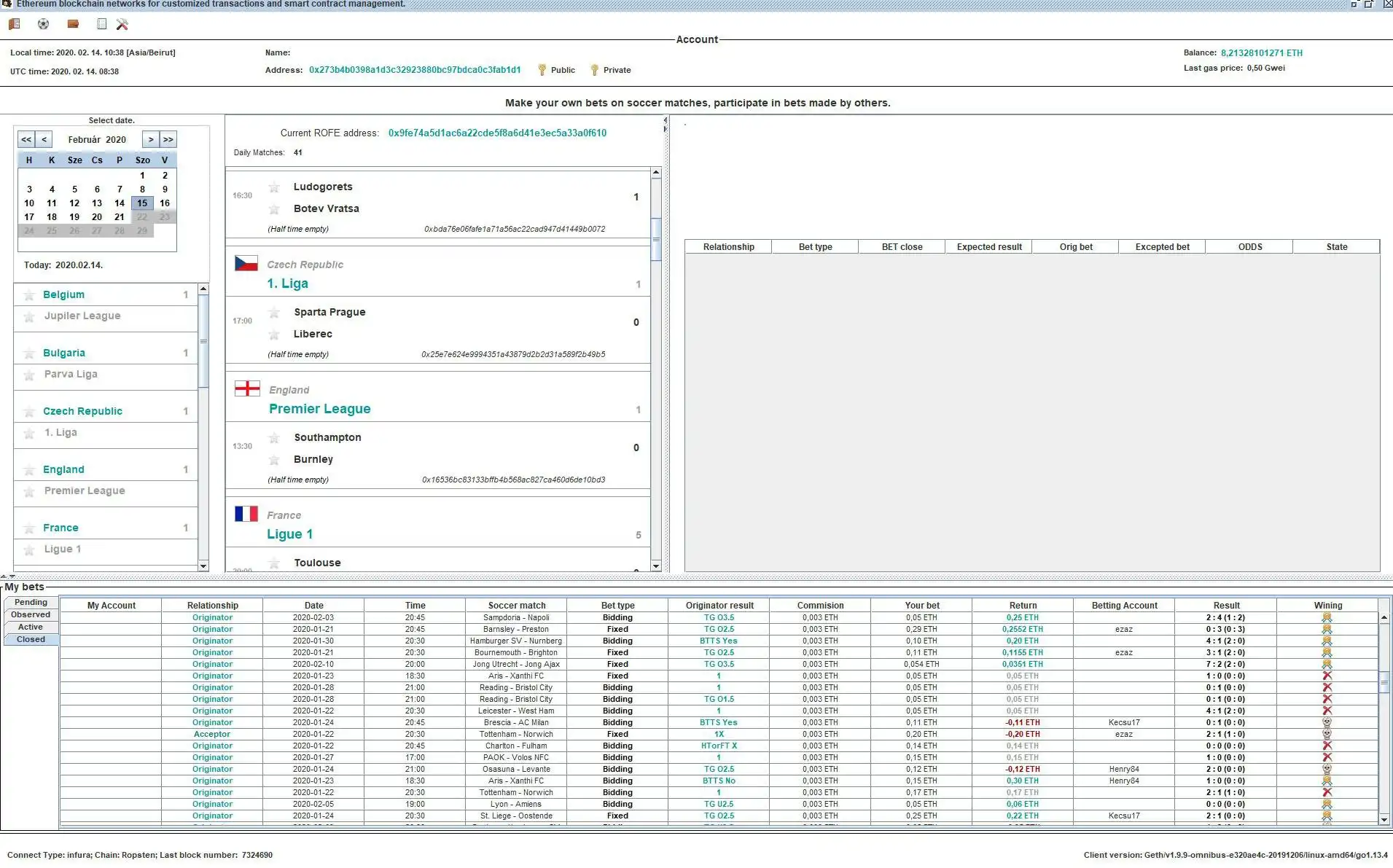Toggle favorite star for England country
This screenshot has height=868, width=1393.
[29, 470]
